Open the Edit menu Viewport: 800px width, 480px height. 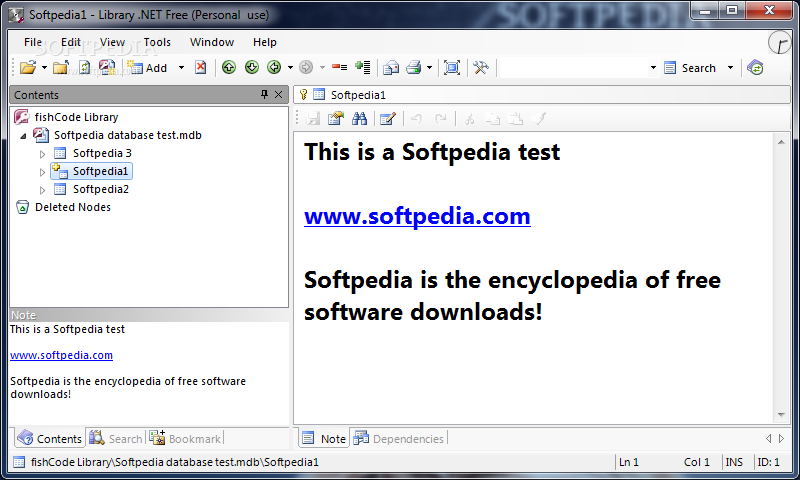70,42
